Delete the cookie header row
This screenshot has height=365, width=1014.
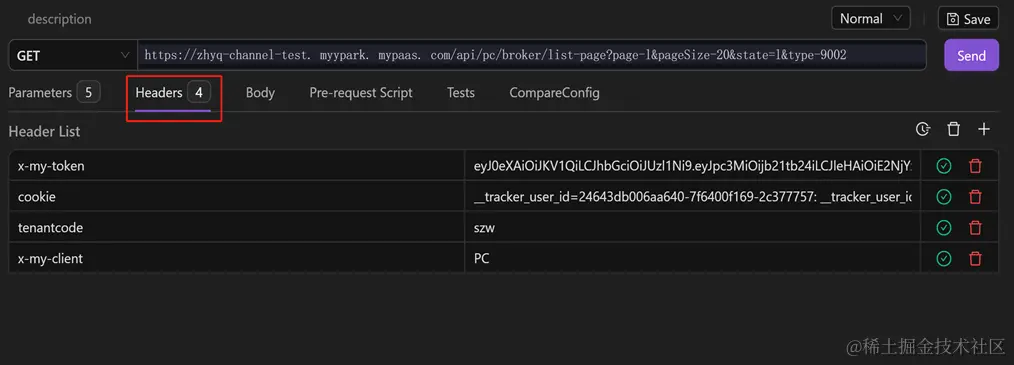(975, 197)
